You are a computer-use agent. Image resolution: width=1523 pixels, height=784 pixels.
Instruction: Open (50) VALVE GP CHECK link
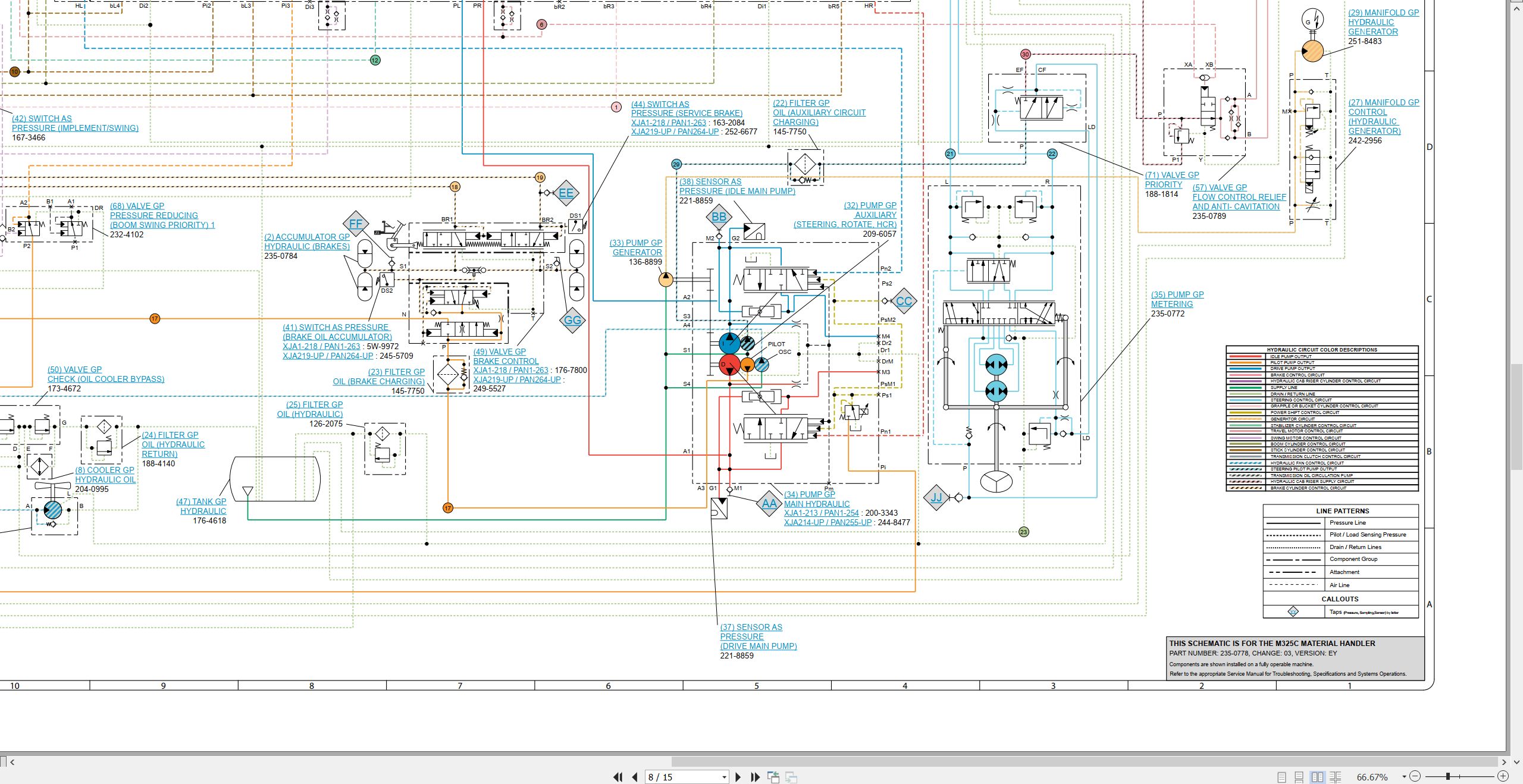[106, 374]
